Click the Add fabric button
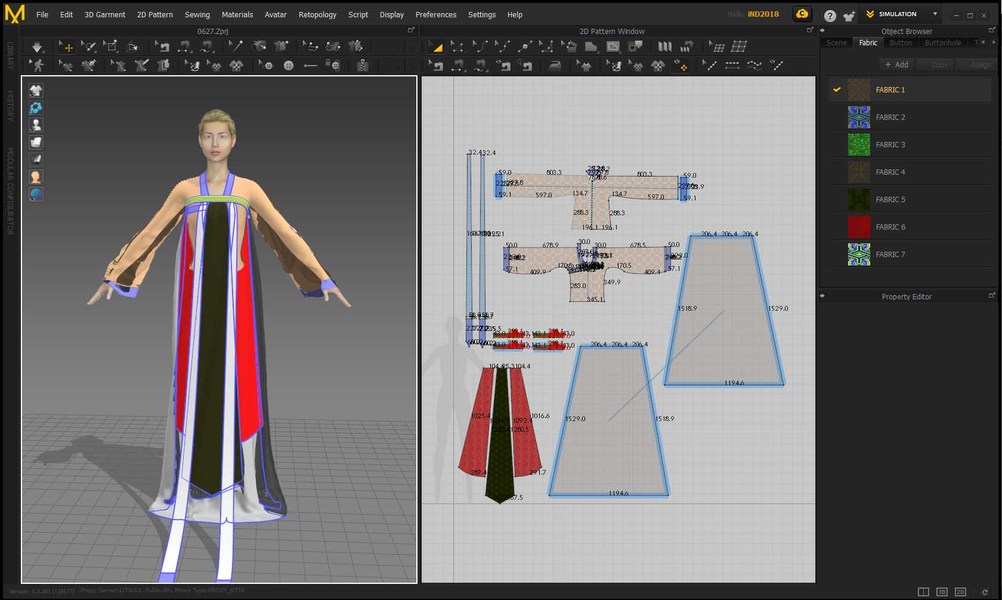This screenshot has width=1002, height=600. (897, 65)
